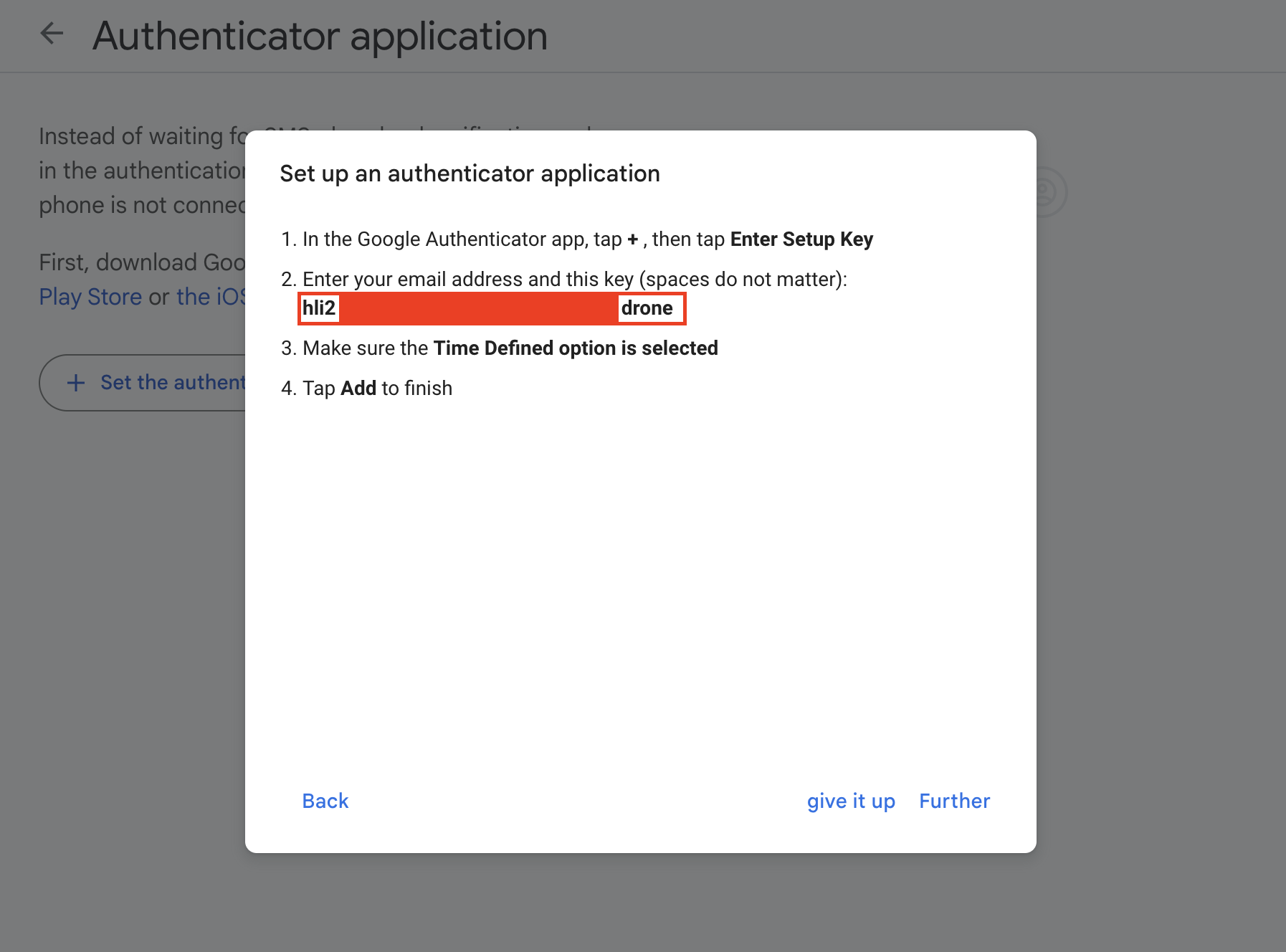
Task: Click the 'Set up an authenticator application' heading
Action: [x=470, y=173]
